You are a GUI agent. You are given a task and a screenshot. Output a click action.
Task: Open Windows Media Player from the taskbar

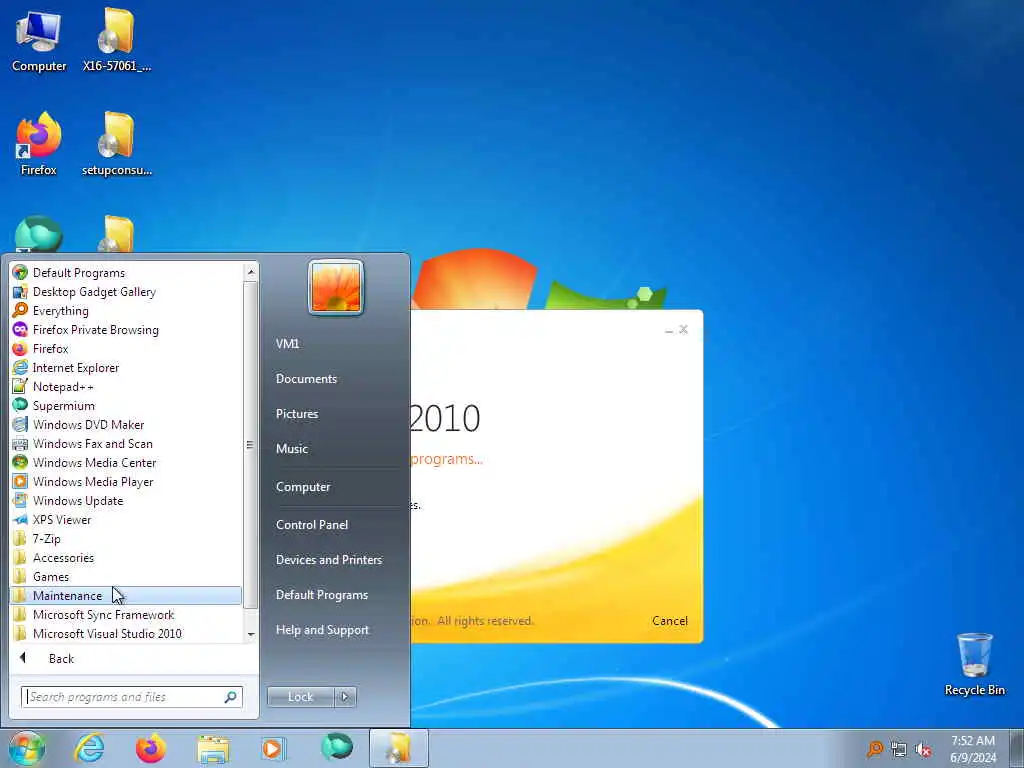click(273, 748)
